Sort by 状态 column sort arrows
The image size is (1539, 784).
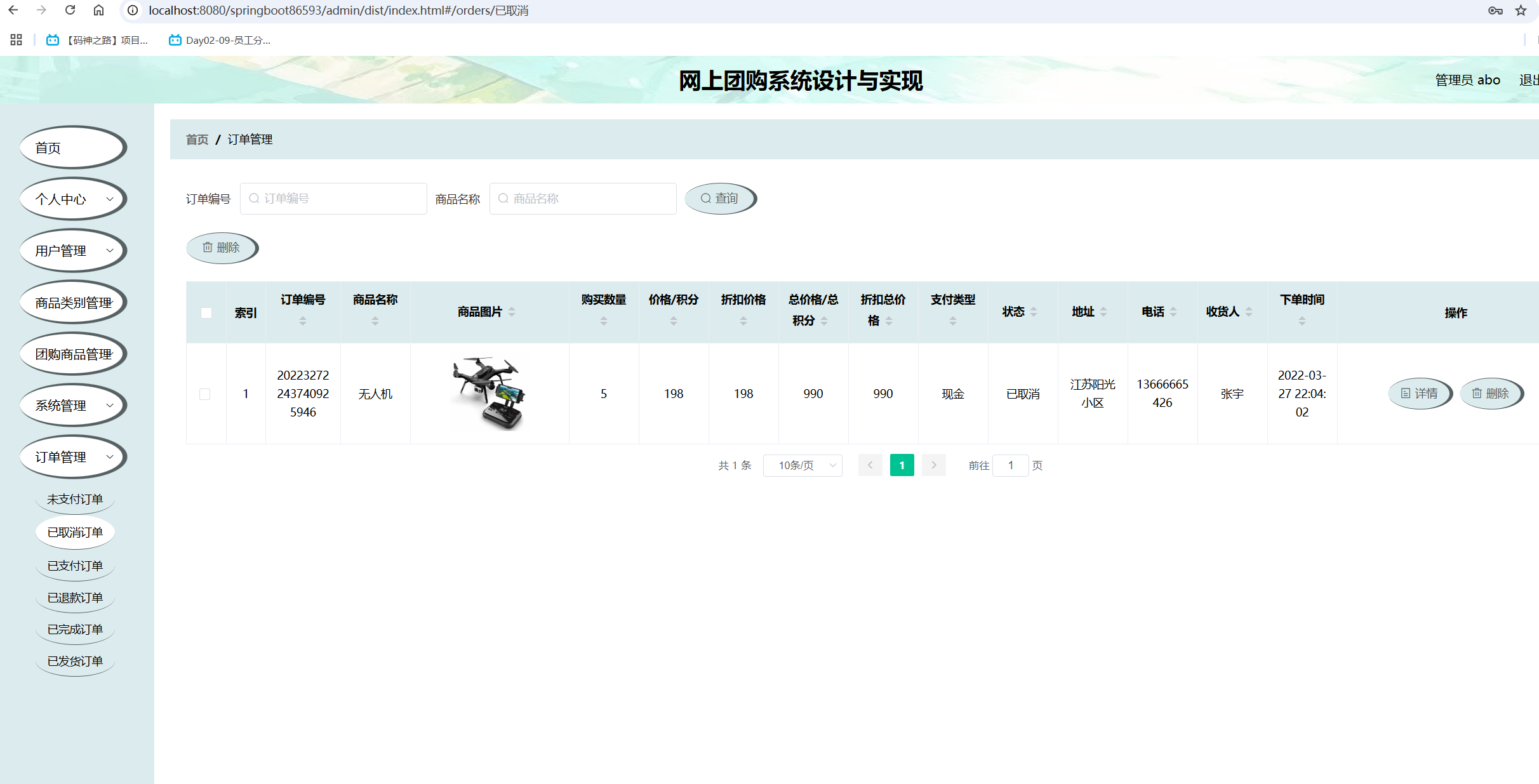1034,312
